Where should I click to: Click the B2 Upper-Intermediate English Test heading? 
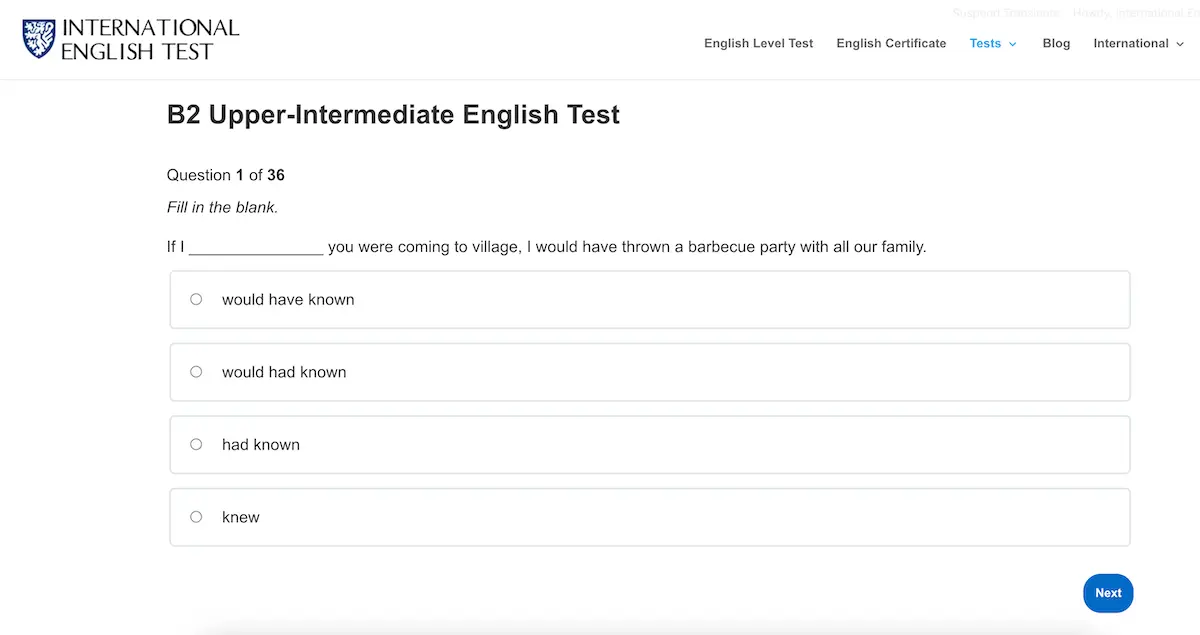pyautogui.click(x=393, y=114)
